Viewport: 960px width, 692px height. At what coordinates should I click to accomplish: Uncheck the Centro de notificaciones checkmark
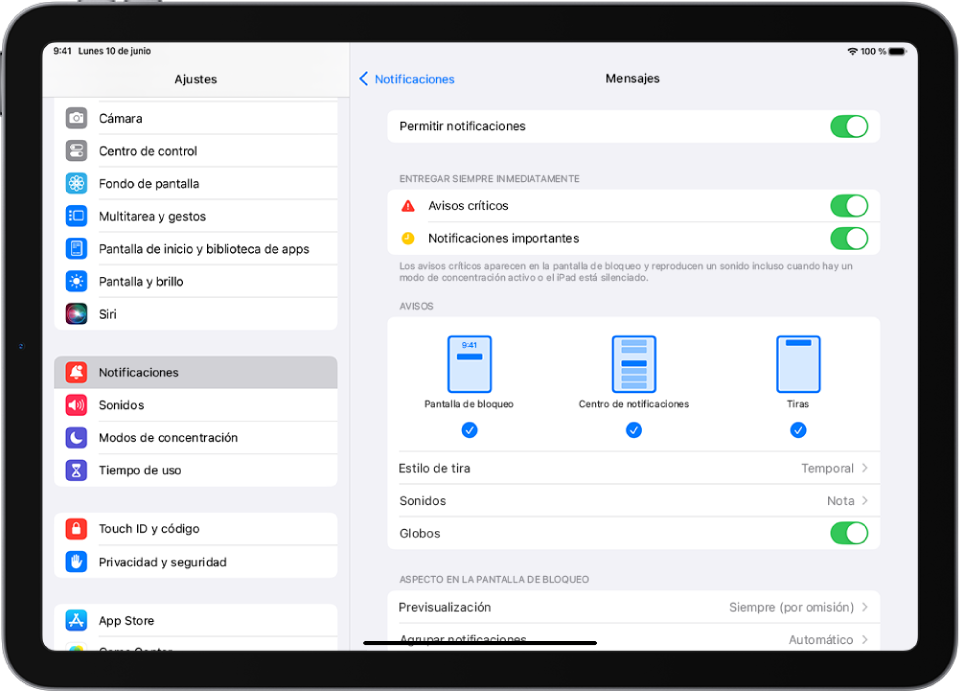click(x=634, y=430)
